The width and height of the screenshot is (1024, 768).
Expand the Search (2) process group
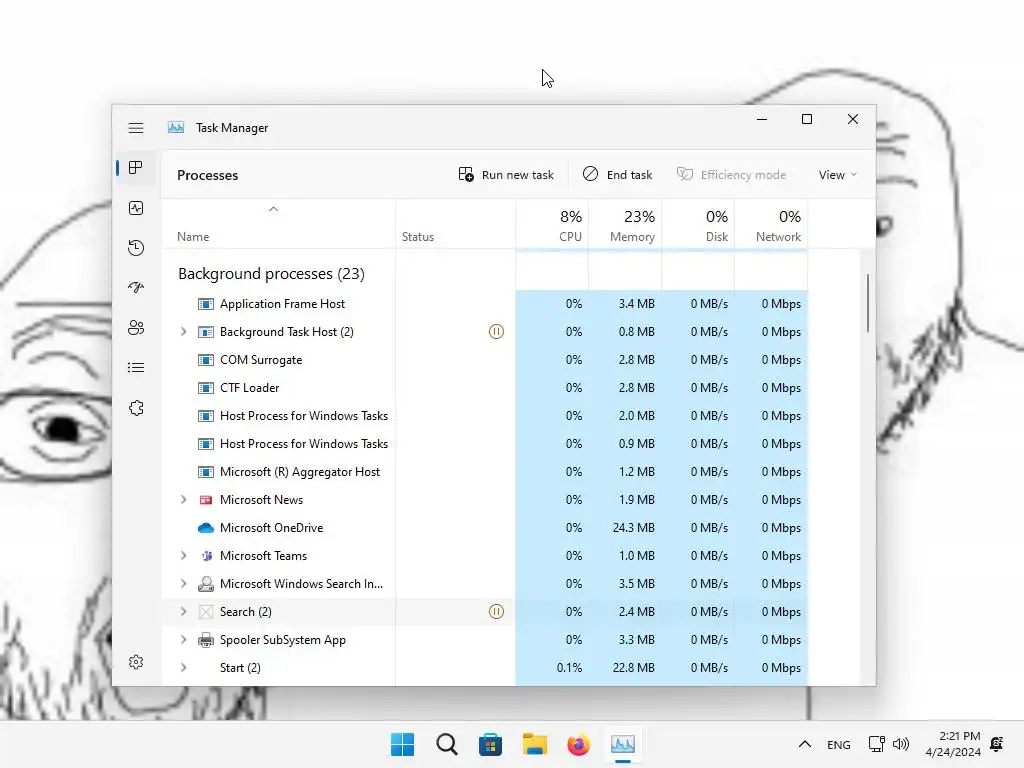(184, 612)
